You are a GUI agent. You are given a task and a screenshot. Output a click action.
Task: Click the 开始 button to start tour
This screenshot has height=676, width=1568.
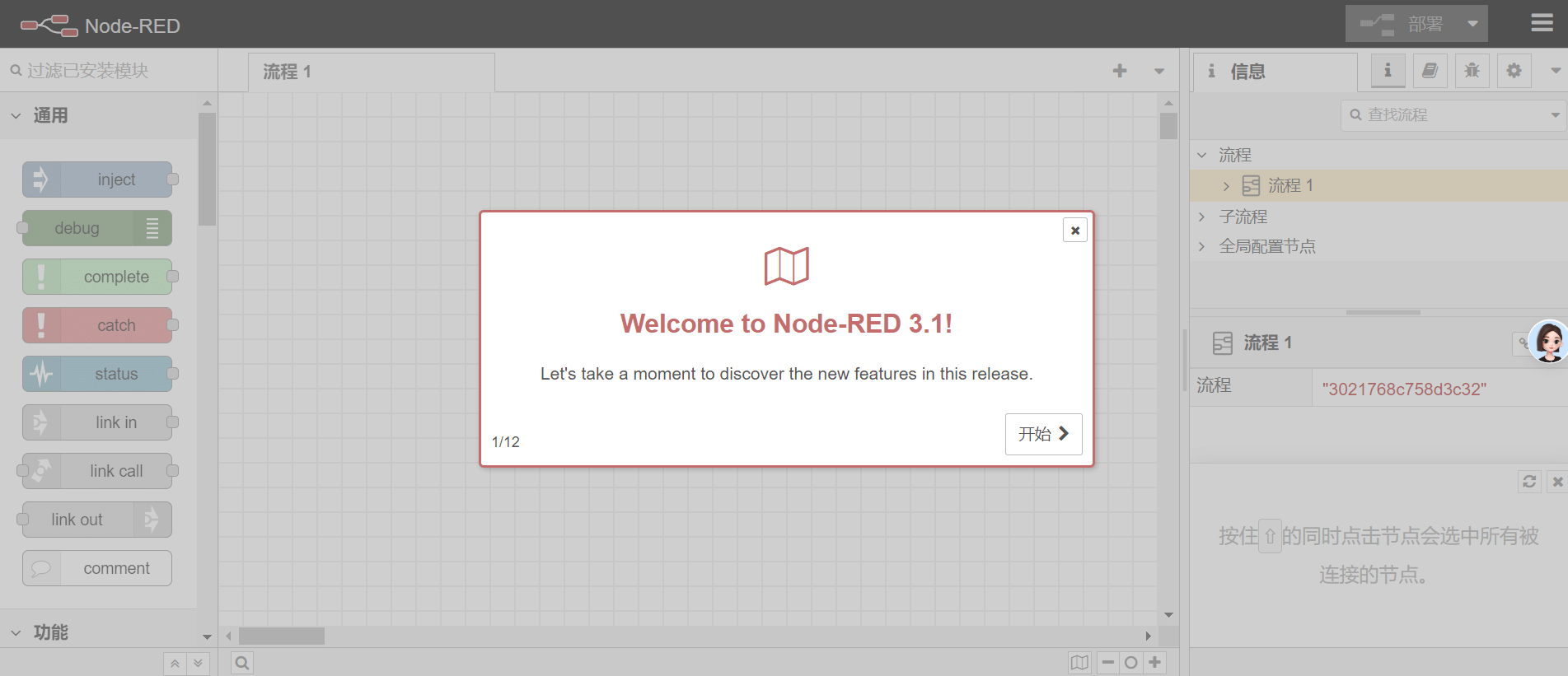point(1043,434)
